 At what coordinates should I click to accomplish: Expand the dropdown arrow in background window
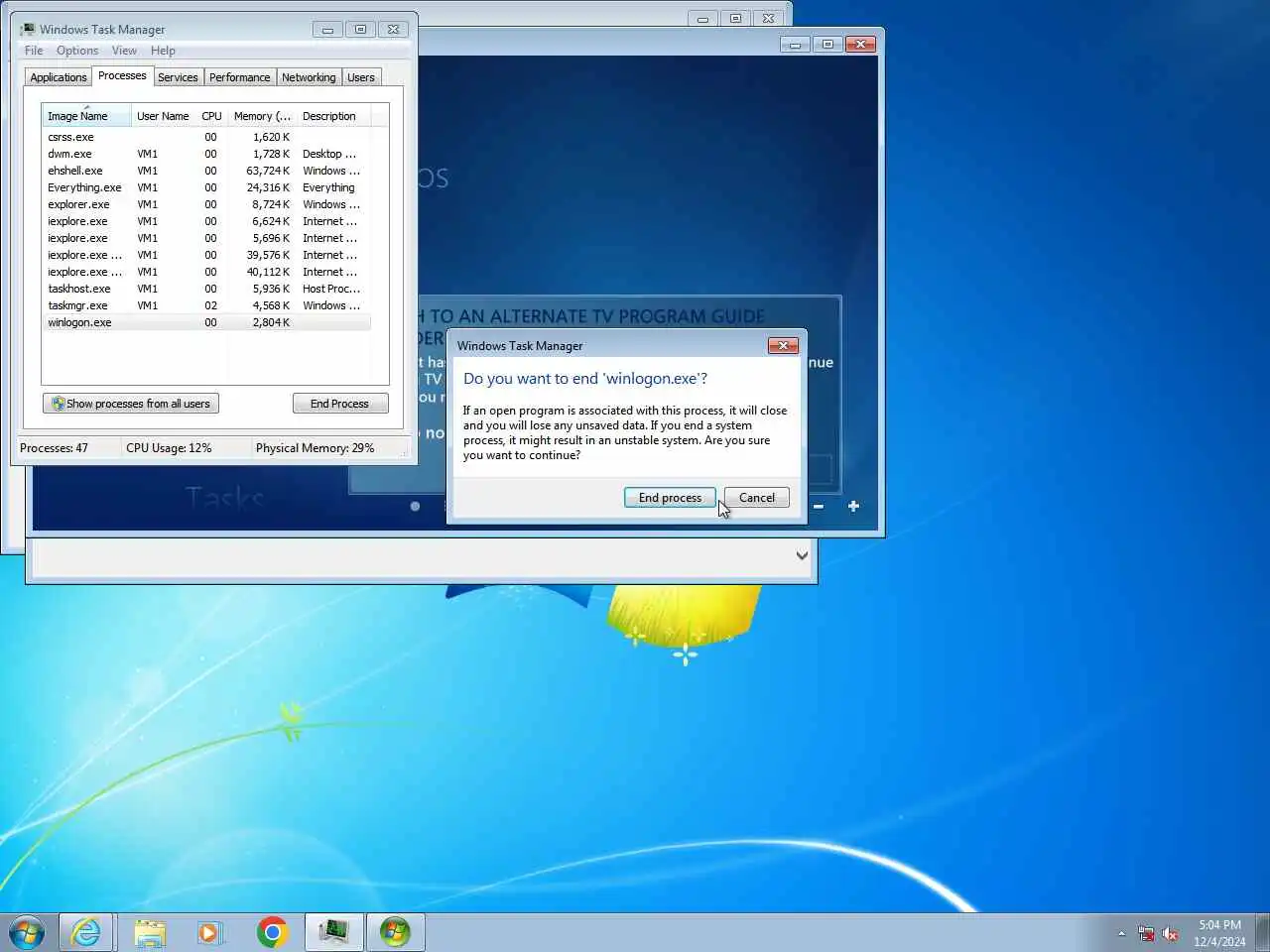(x=802, y=556)
